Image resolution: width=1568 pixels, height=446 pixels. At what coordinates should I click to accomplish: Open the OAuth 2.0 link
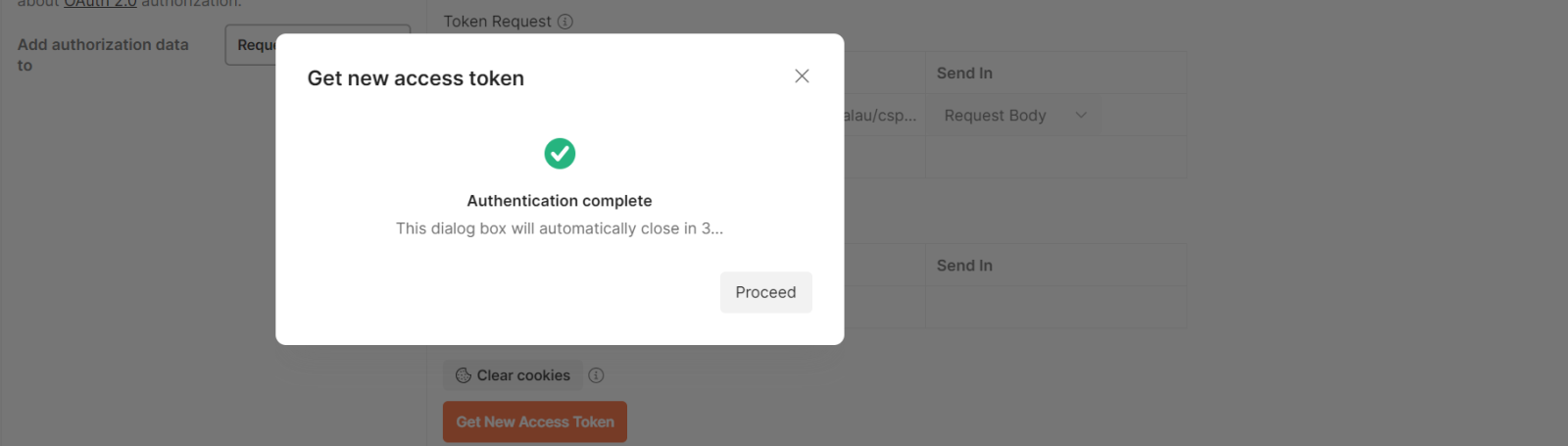[x=100, y=4]
